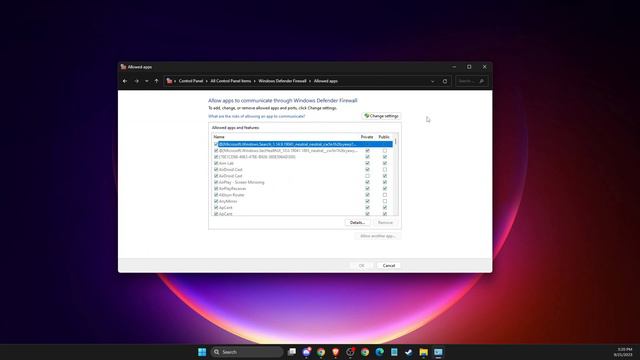Click the Control Panel taskbar icon
The width and height of the screenshot is (640, 360).
click(438, 352)
